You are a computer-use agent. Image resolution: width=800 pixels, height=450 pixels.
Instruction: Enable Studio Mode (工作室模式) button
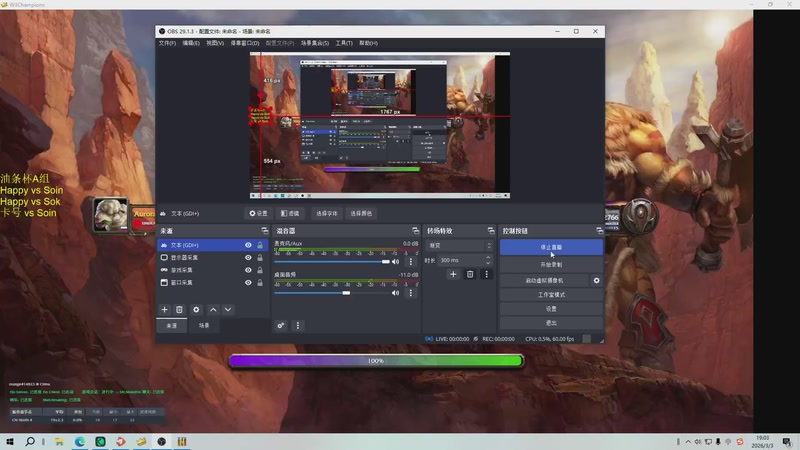(551, 295)
